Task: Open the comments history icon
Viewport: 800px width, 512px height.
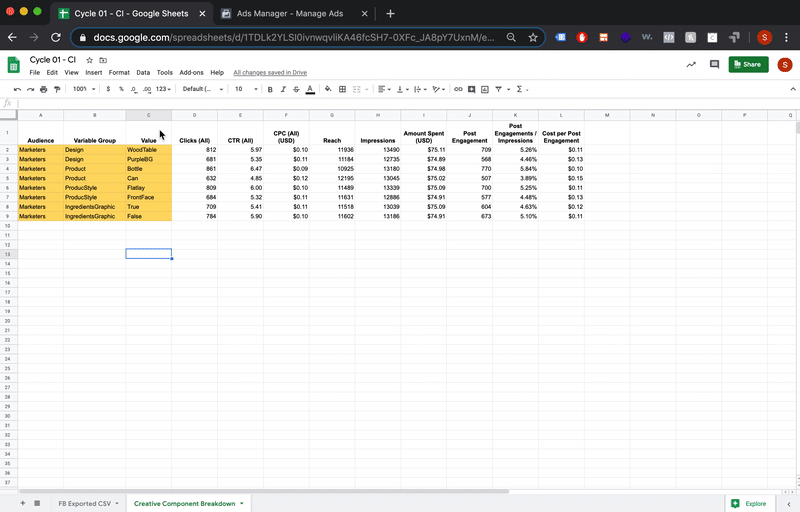Action: click(714, 64)
